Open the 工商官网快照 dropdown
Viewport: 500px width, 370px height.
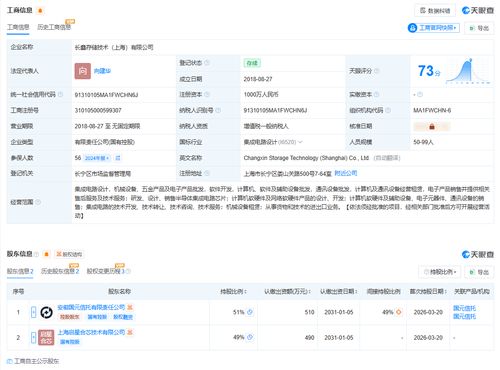(434, 28)
